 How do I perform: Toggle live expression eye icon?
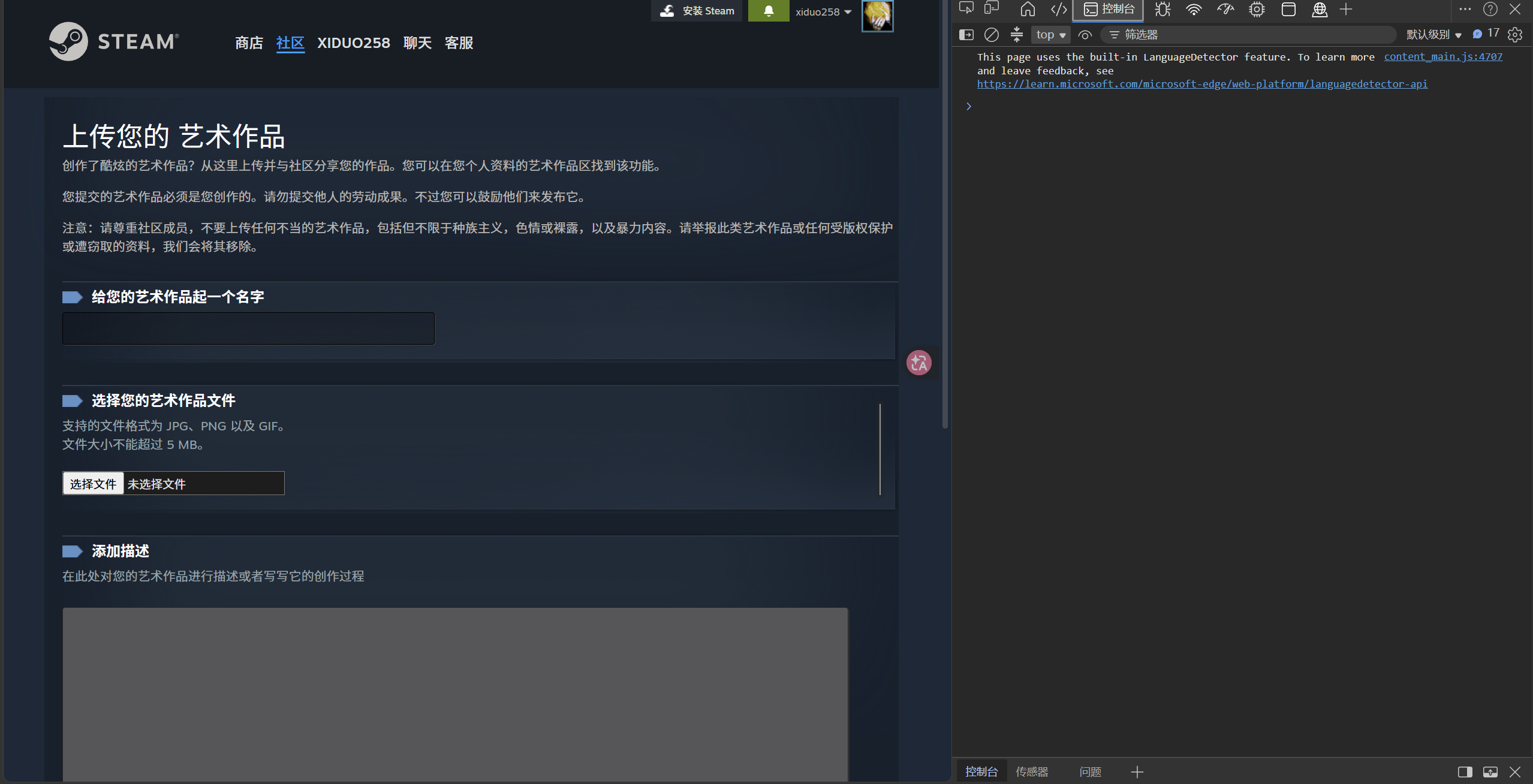click(1085, 35)
